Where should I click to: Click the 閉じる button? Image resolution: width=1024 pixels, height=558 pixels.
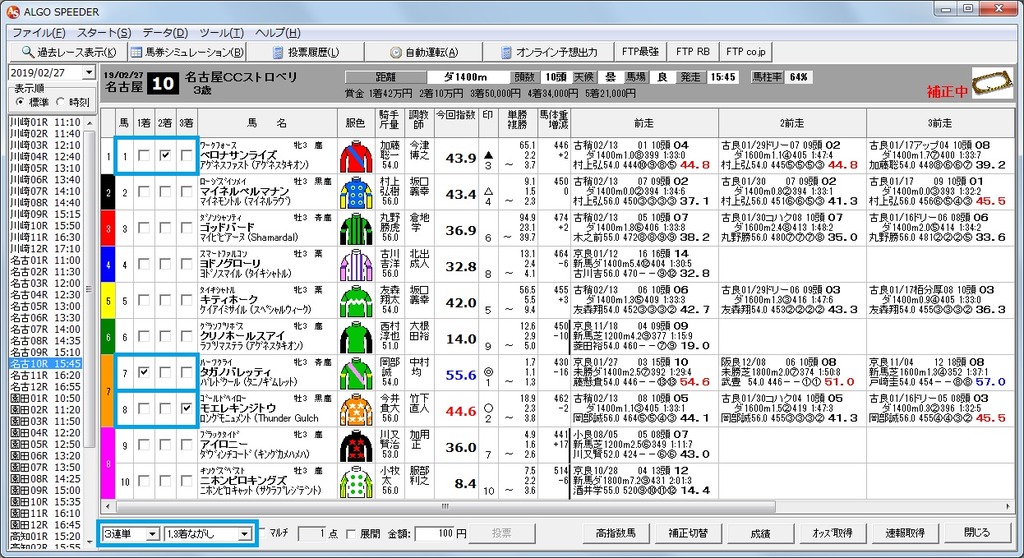[977, 533]
